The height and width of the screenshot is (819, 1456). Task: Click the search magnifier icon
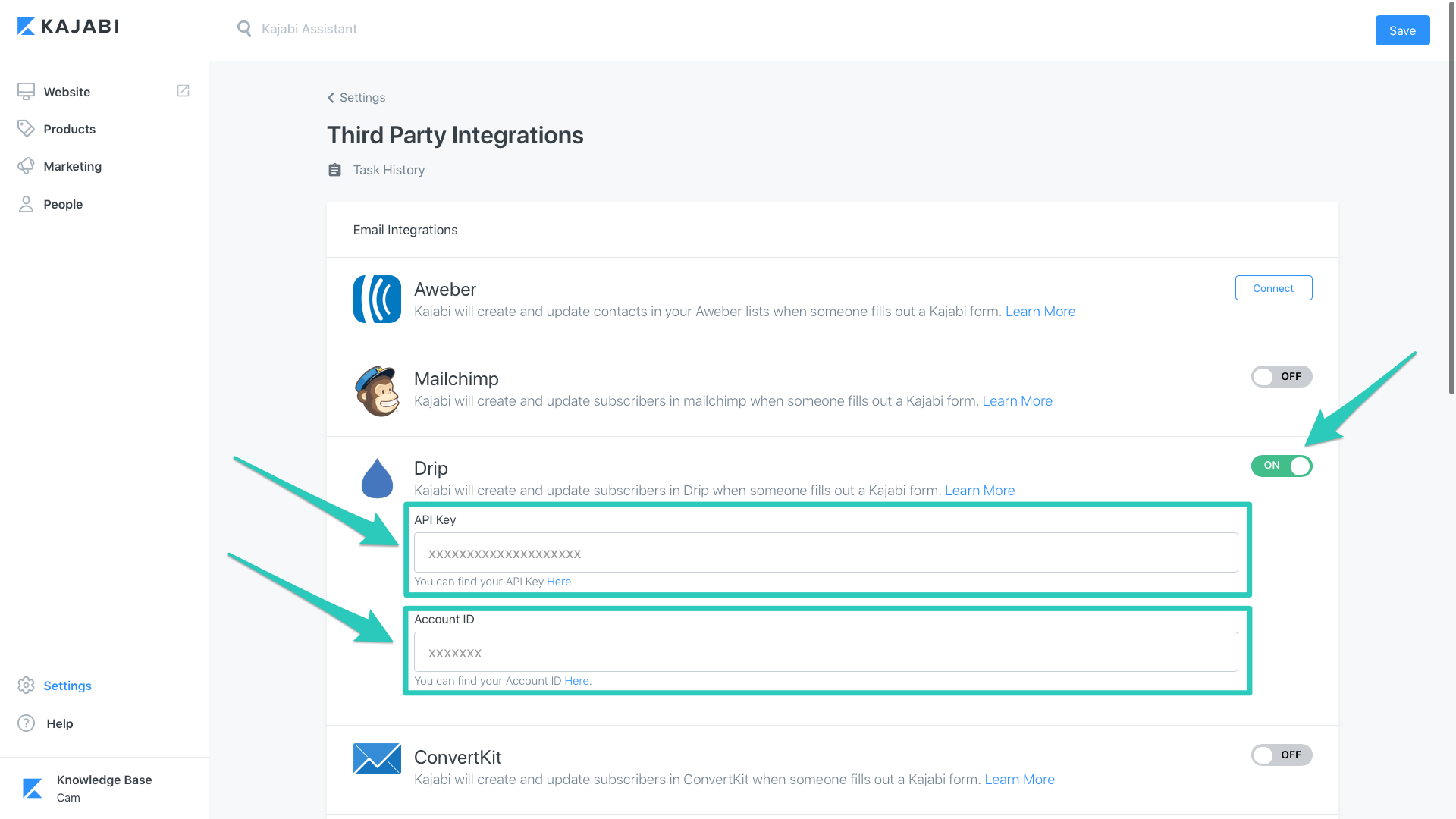pyautogui.click(x=244, y=29)
